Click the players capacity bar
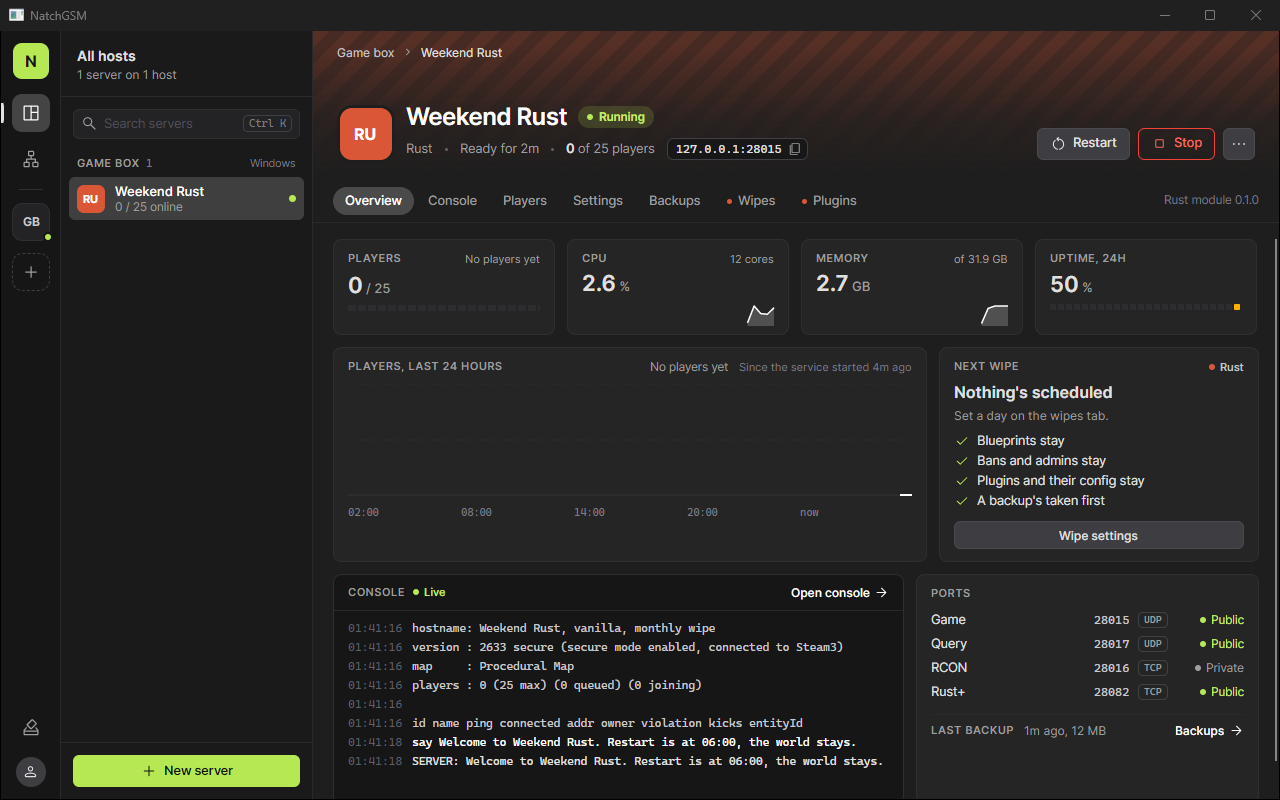The width and height of the screenshot is (1280, 800). click(444, 308)
